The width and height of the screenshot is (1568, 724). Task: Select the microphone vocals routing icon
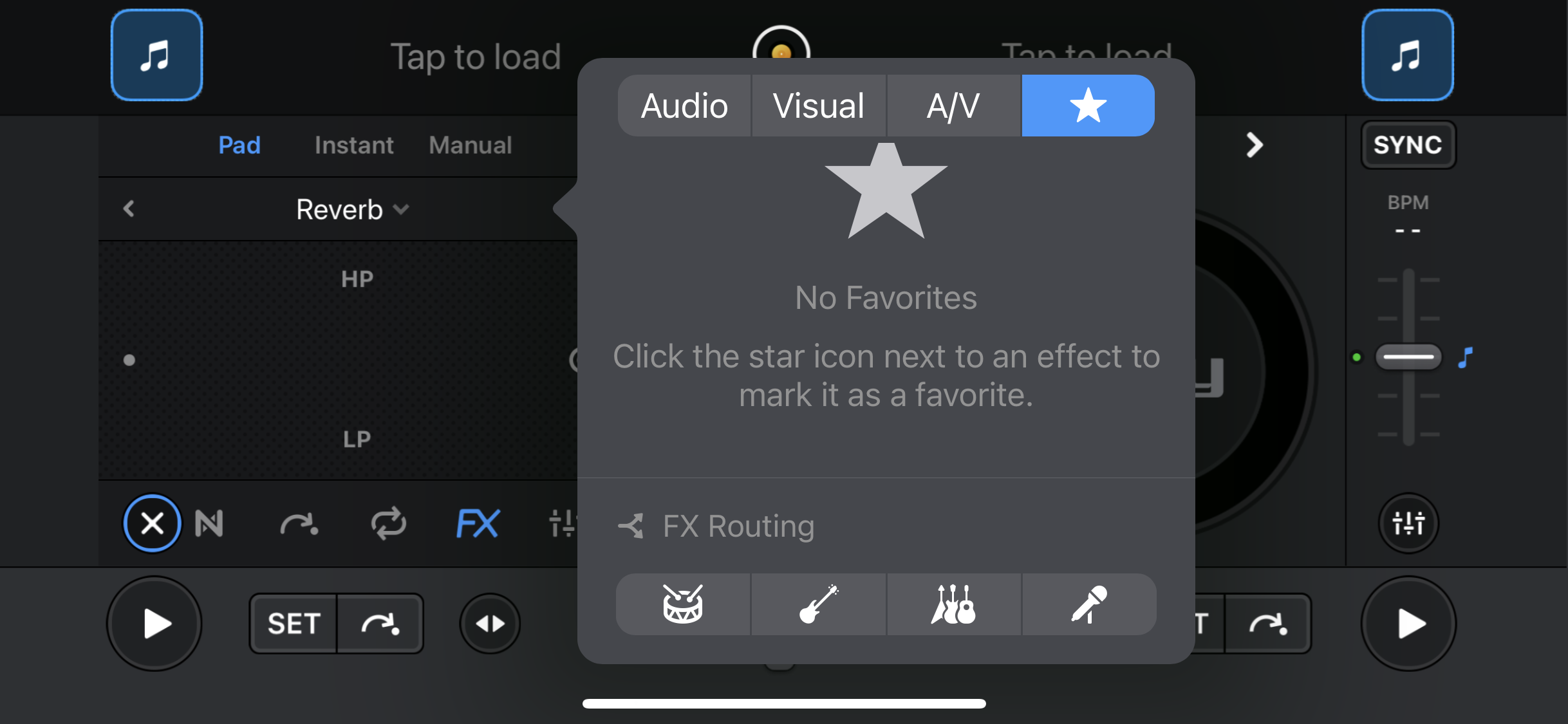tap(1089, 604)
